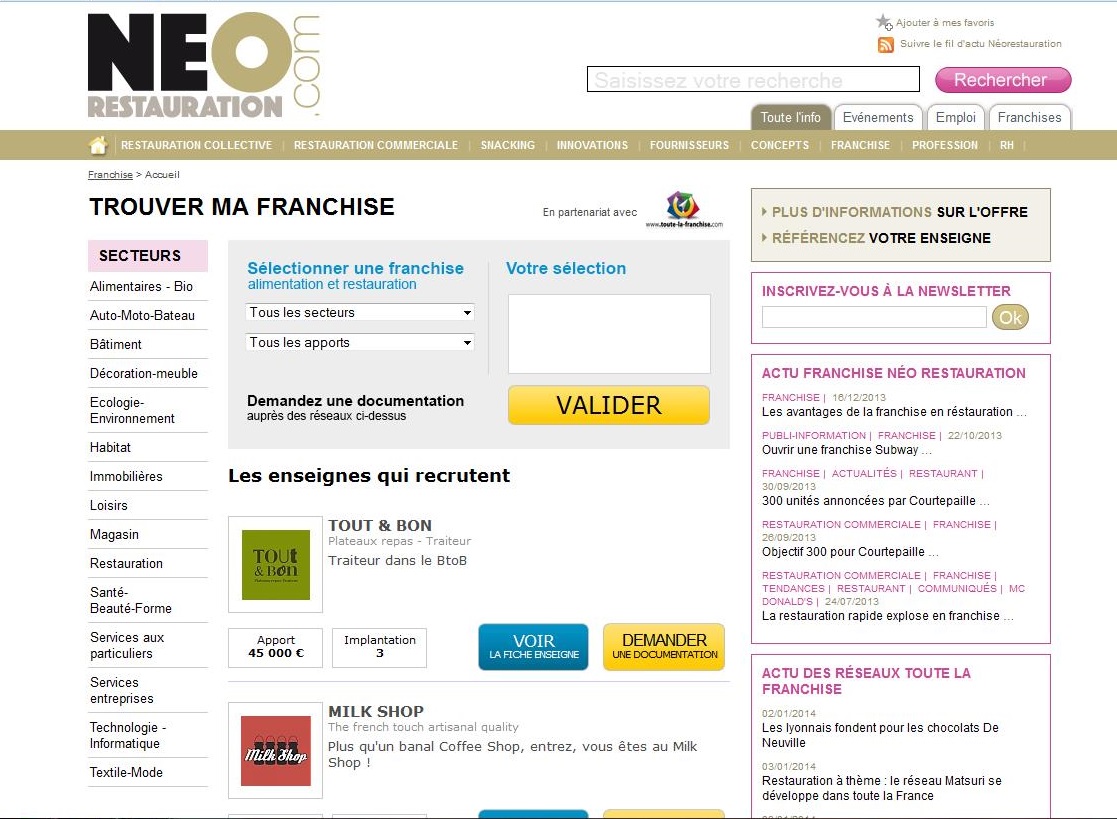Focus the site search input field
This screenshot has height=819, width=1117.
tap(752, 80)
